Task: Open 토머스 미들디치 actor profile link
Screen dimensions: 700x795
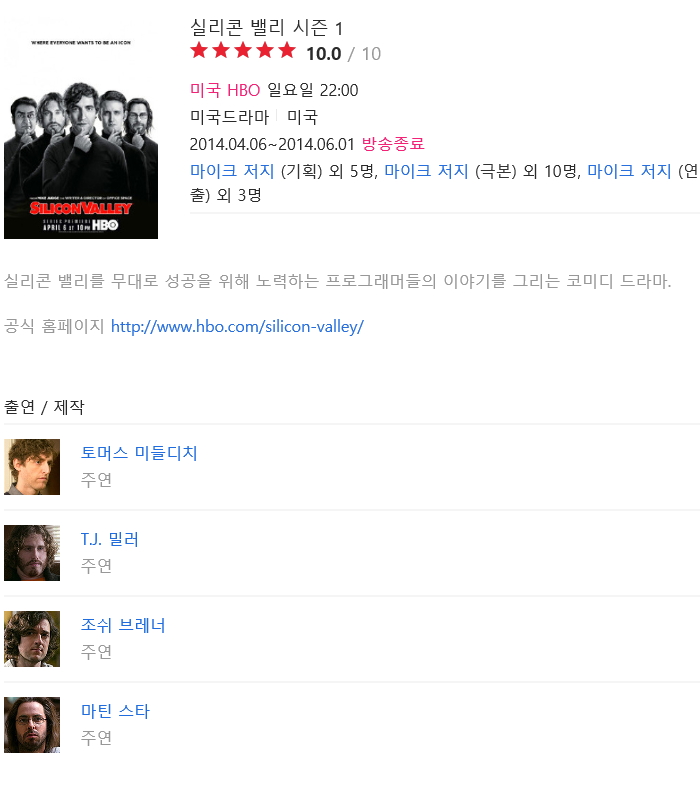Action: [139, 452]
